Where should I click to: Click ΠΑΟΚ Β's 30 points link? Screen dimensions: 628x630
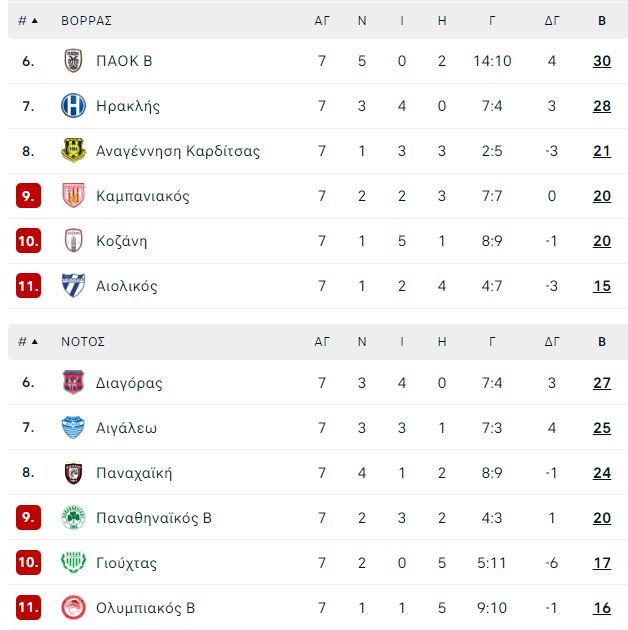[601, 61]
